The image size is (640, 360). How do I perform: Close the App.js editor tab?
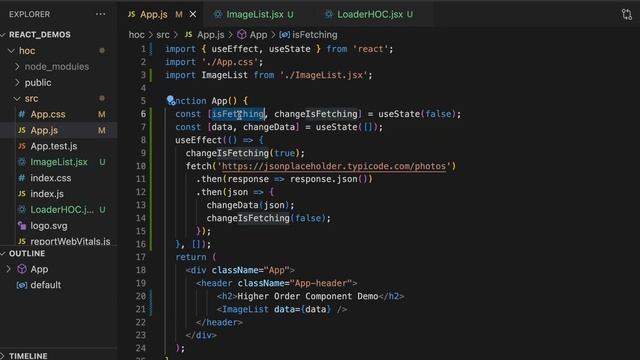click(193, 14)
